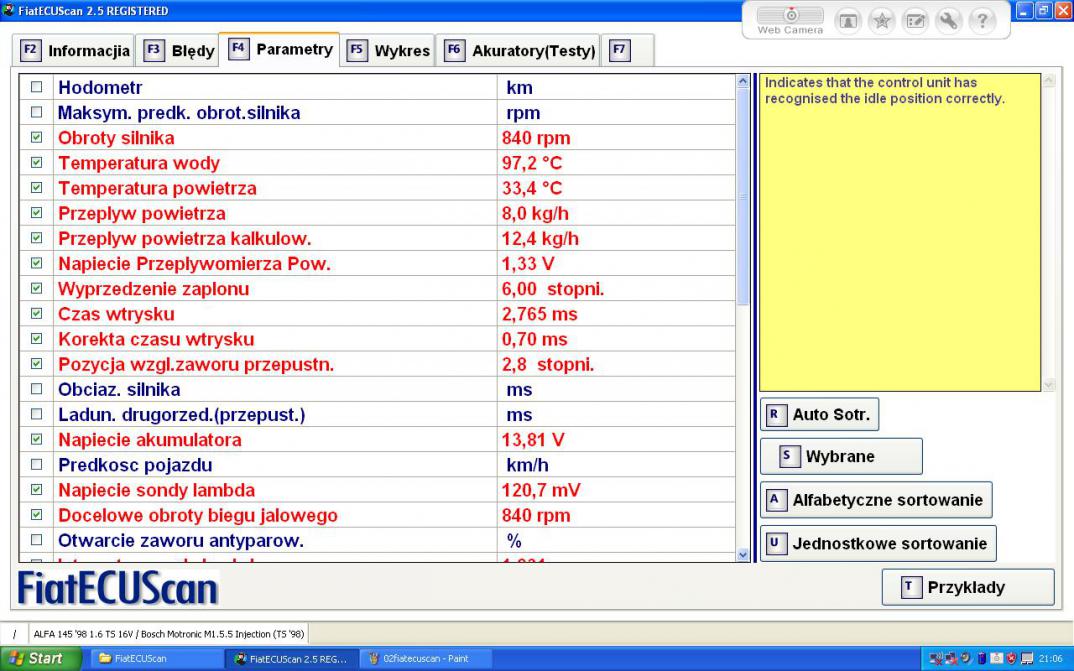Check the Otwarcie zaworu antyparow. checkbox
Screen dimensions: 1074x671
point(36,540)
